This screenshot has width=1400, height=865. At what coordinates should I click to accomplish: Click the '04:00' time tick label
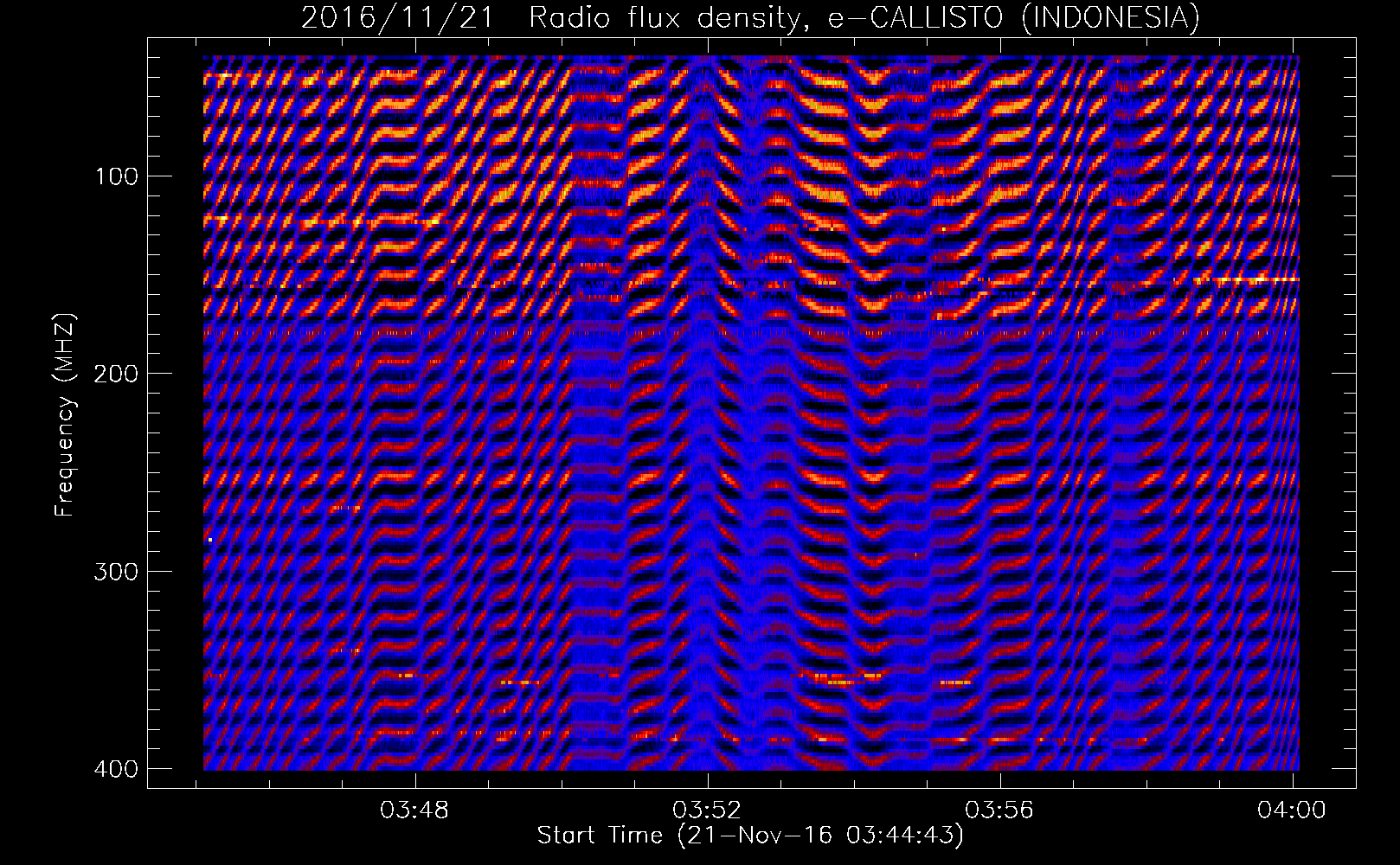pos(1292,811)
